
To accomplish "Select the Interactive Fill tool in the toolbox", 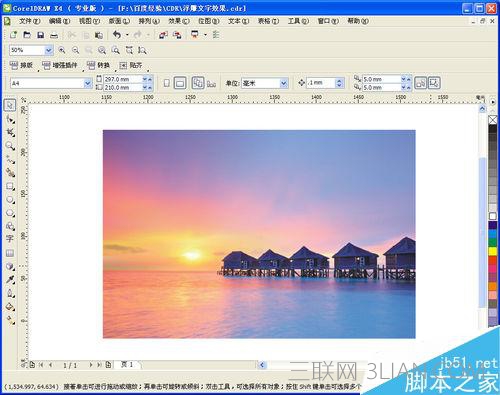I will click(10, 320).
